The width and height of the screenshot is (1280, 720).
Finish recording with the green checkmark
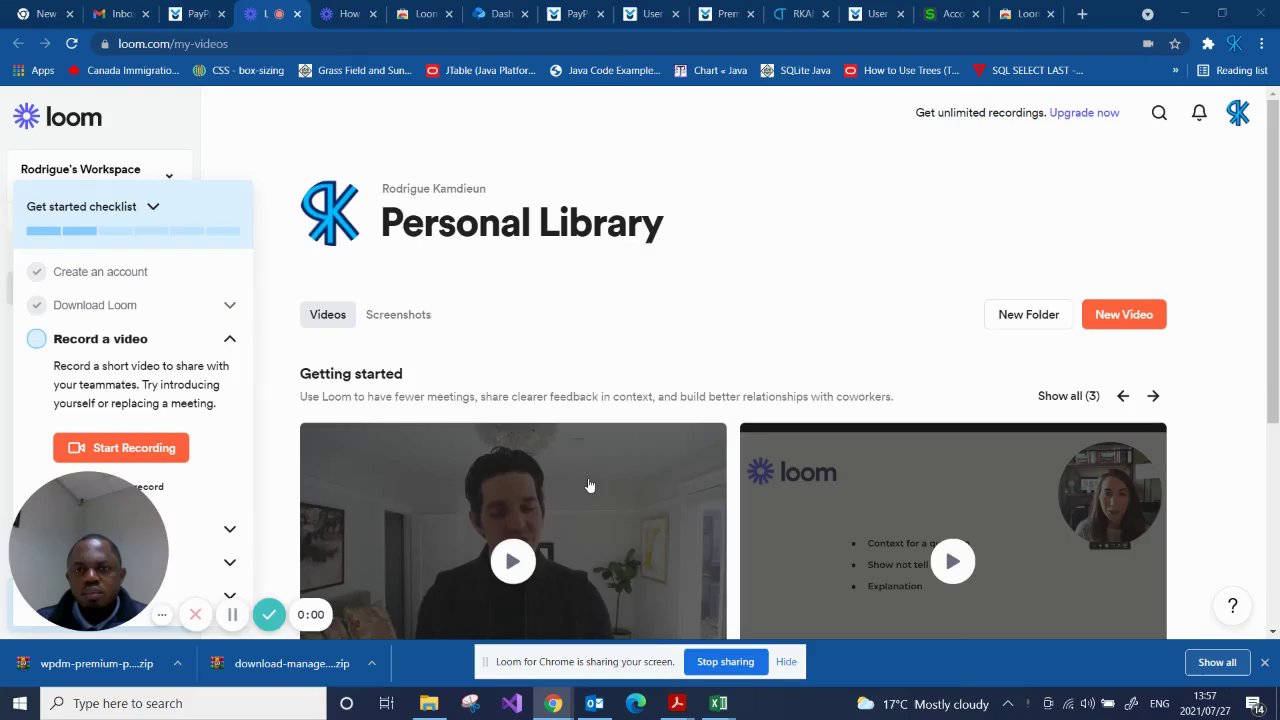[x=269, y=615]
